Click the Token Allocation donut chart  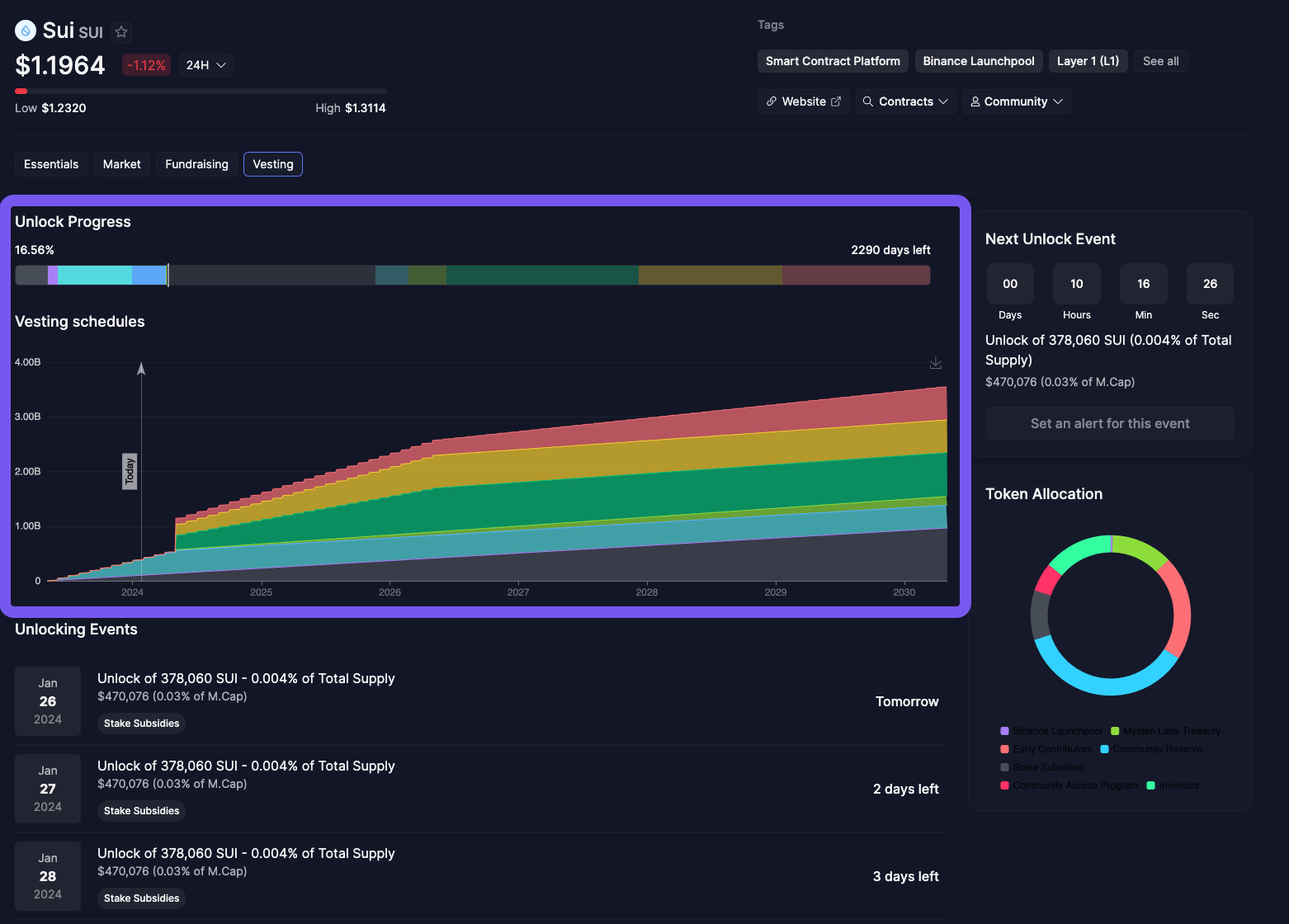[x=1111, y=615]
